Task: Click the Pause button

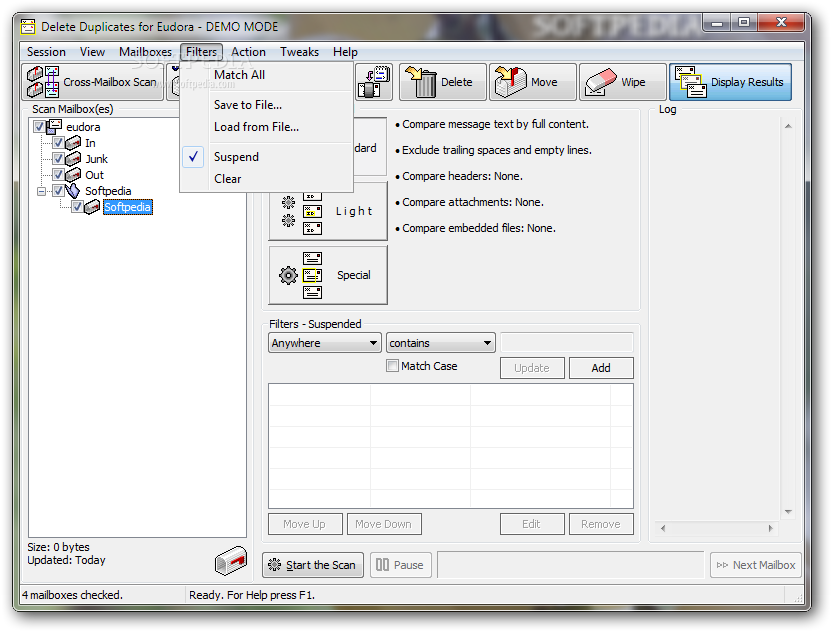Action: [x=401, y=565]
